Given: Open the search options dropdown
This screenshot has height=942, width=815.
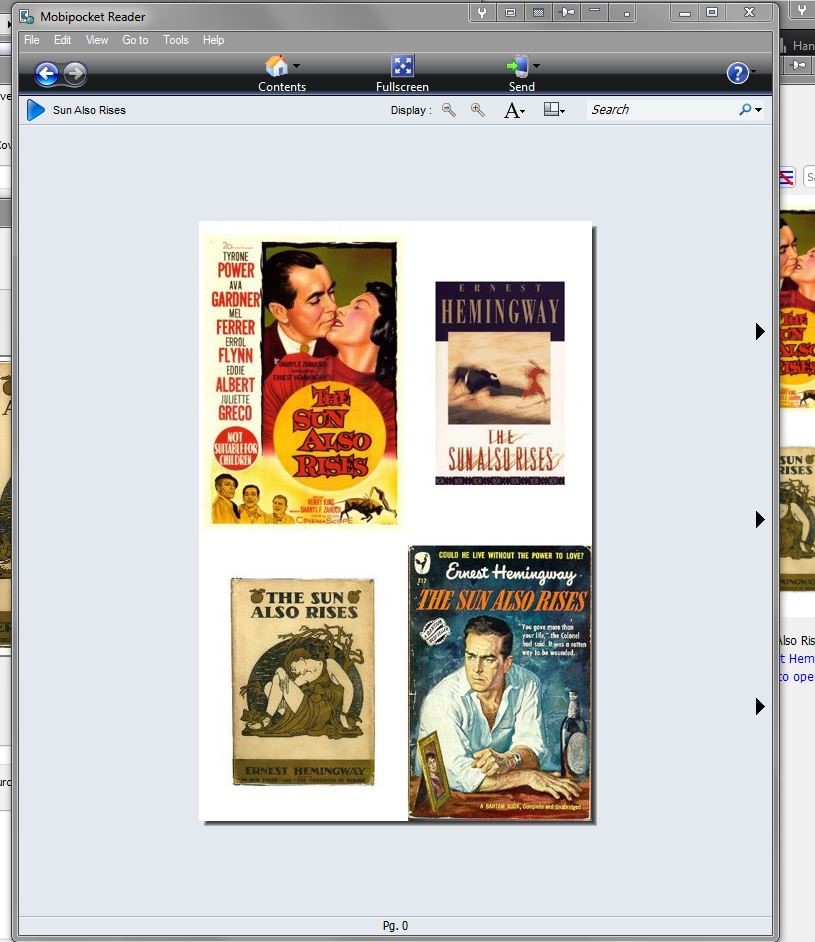Looking at the screenshot, I should (758, 110).
